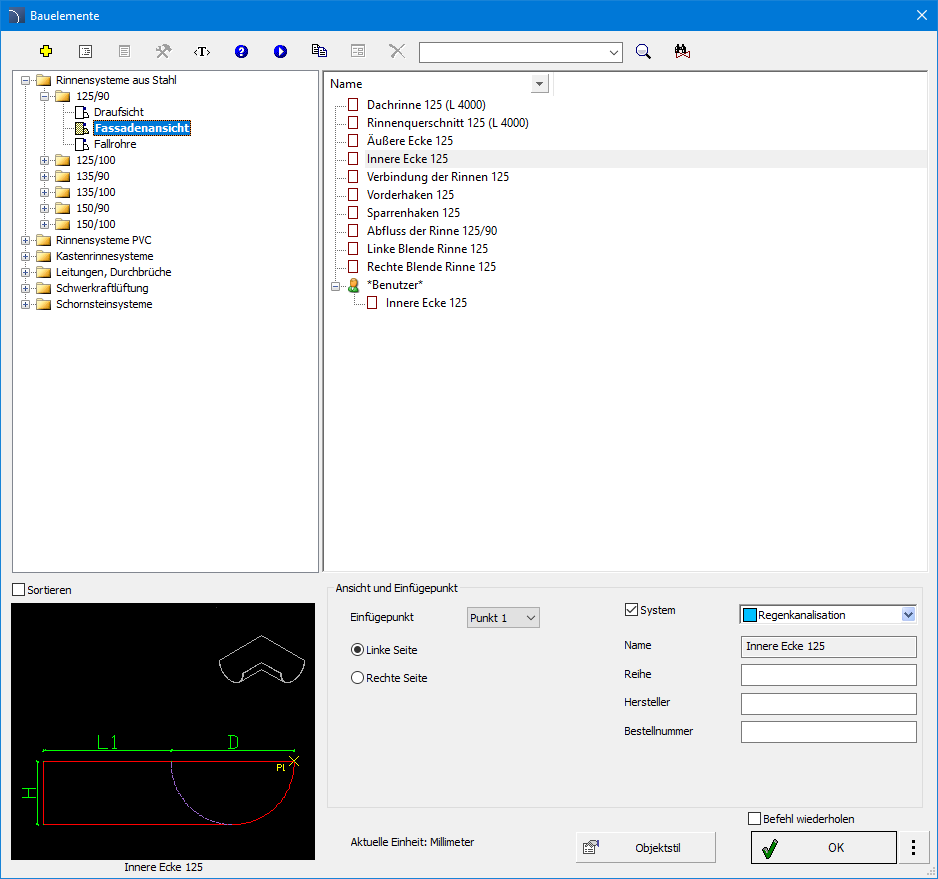Expand the Rinnensysteme PVC folder
The image size is (938, 879).
(26, 240)
